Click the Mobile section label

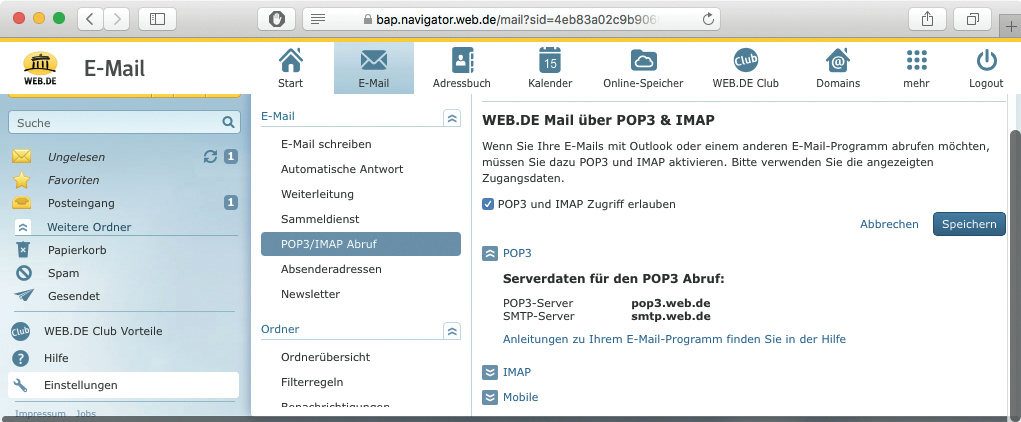[520, 397]
